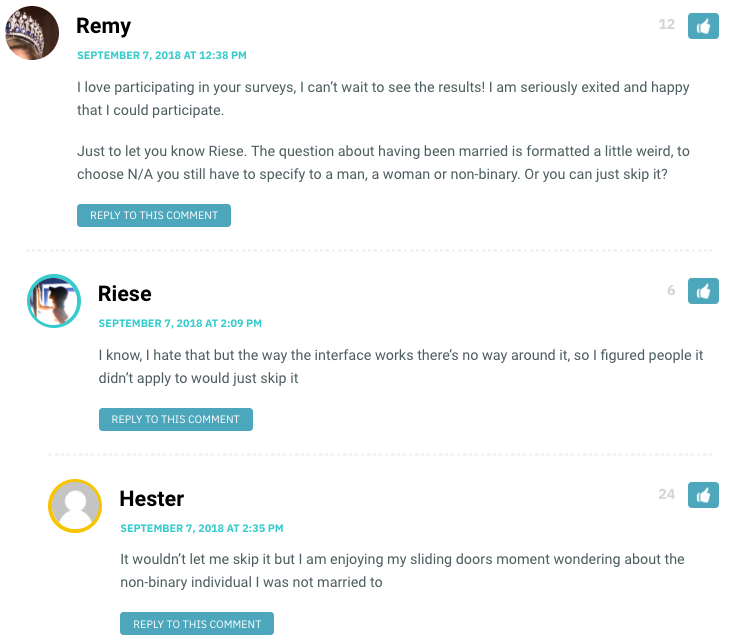Screen dimensions: 731x644
Task: Open Riese's username link
Action: coord(124,294)
